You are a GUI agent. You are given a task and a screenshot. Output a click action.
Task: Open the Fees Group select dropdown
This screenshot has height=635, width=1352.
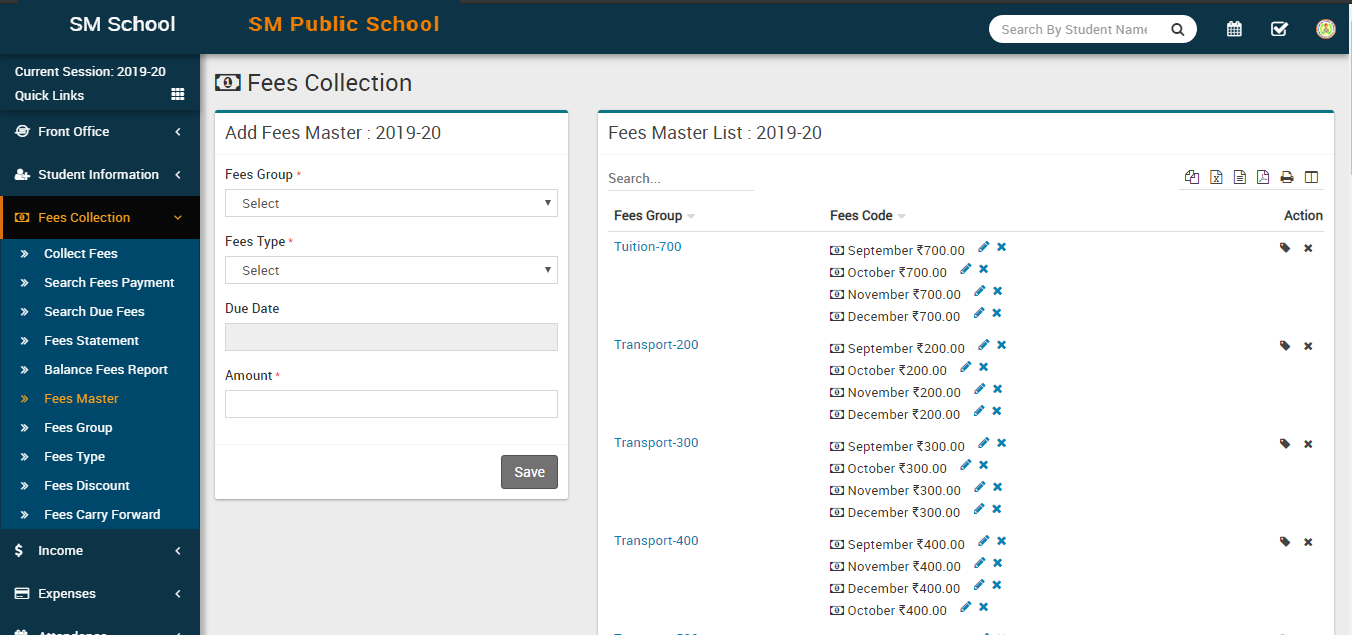[x=391, y=203]
